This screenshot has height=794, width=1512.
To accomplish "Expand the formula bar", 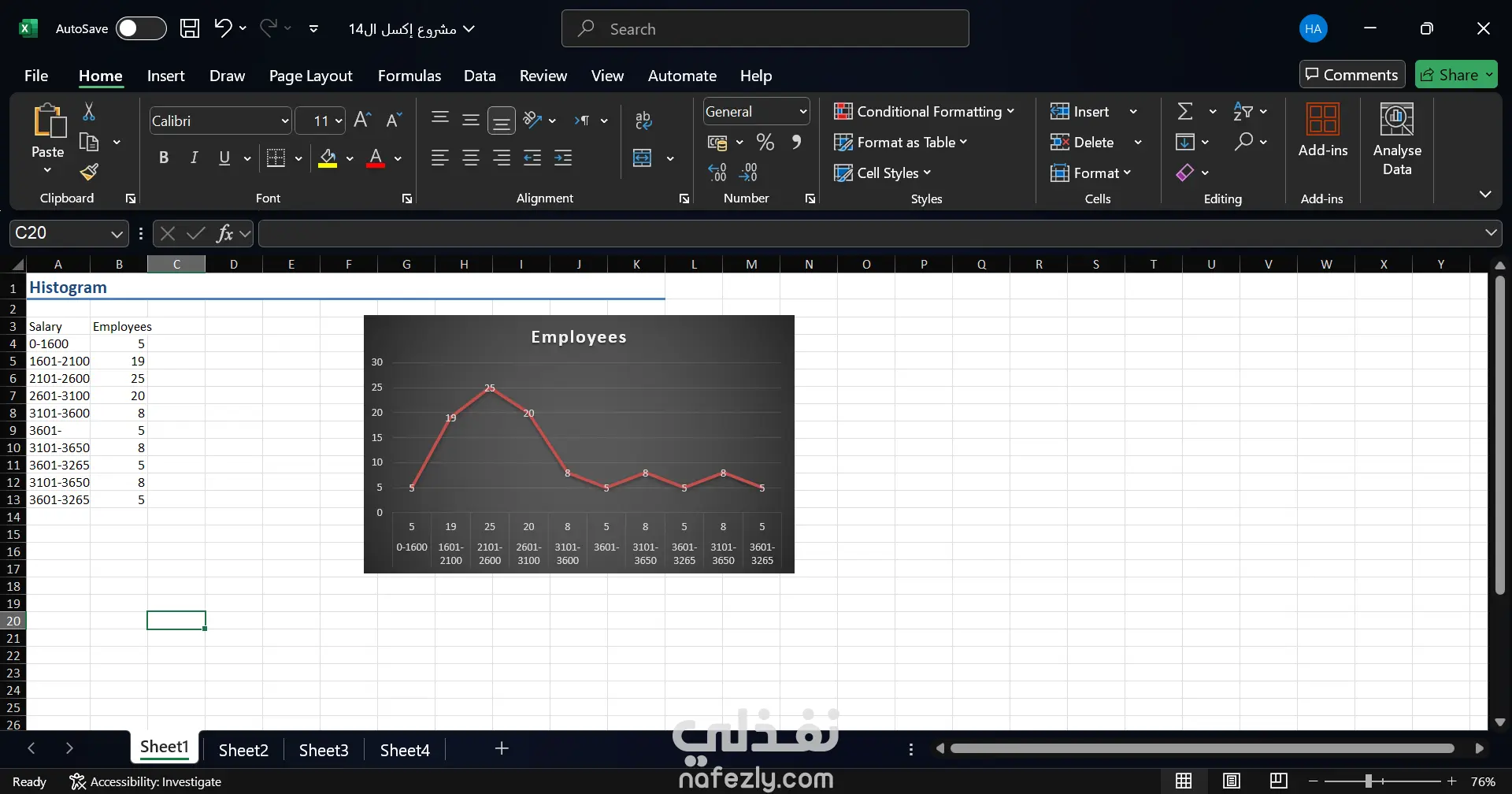I will 1491,232.
